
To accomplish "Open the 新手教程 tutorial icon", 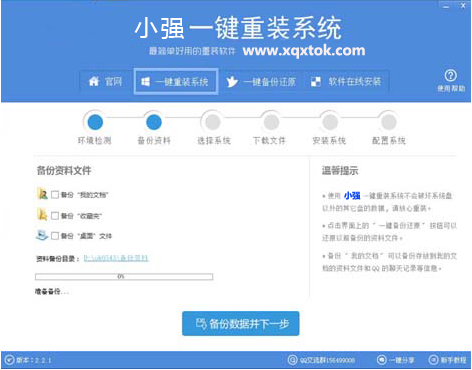I will click(433, 360).
